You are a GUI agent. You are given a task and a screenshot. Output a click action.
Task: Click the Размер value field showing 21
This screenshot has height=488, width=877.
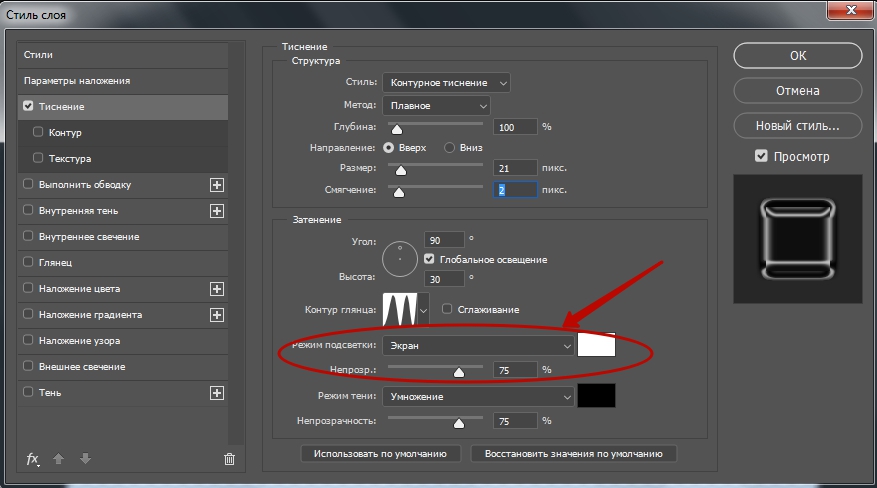[515, 168]
